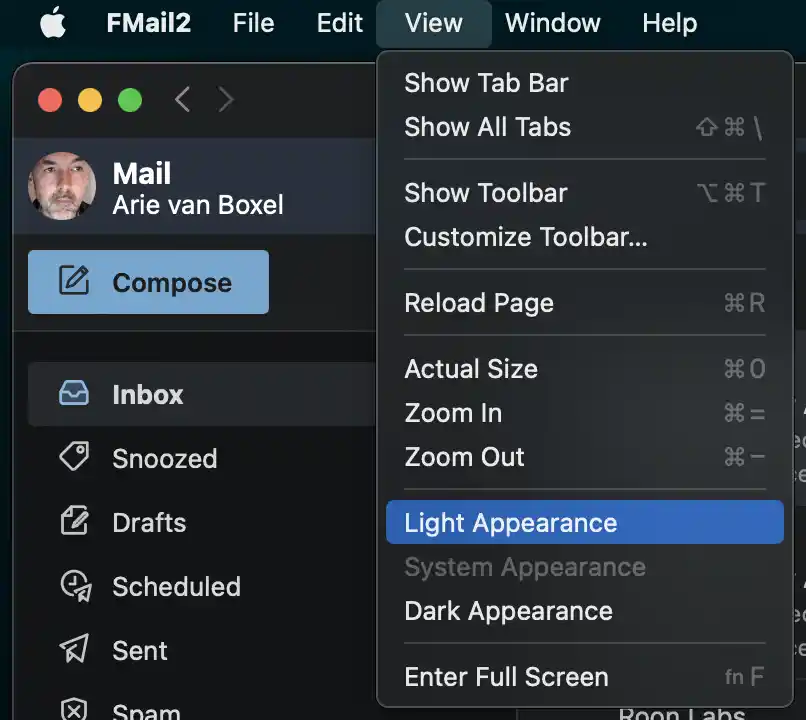Image resolution: width=806 pixels, height=720 pixels.
Task: Open the File menu
Action: (253, 23)
